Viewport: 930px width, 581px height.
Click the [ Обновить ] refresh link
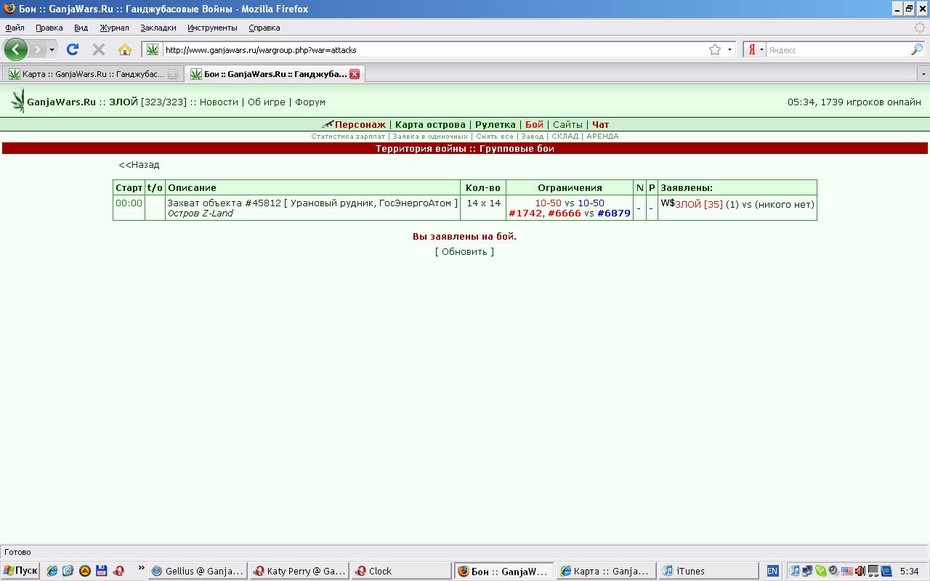[x=464, y=252]
